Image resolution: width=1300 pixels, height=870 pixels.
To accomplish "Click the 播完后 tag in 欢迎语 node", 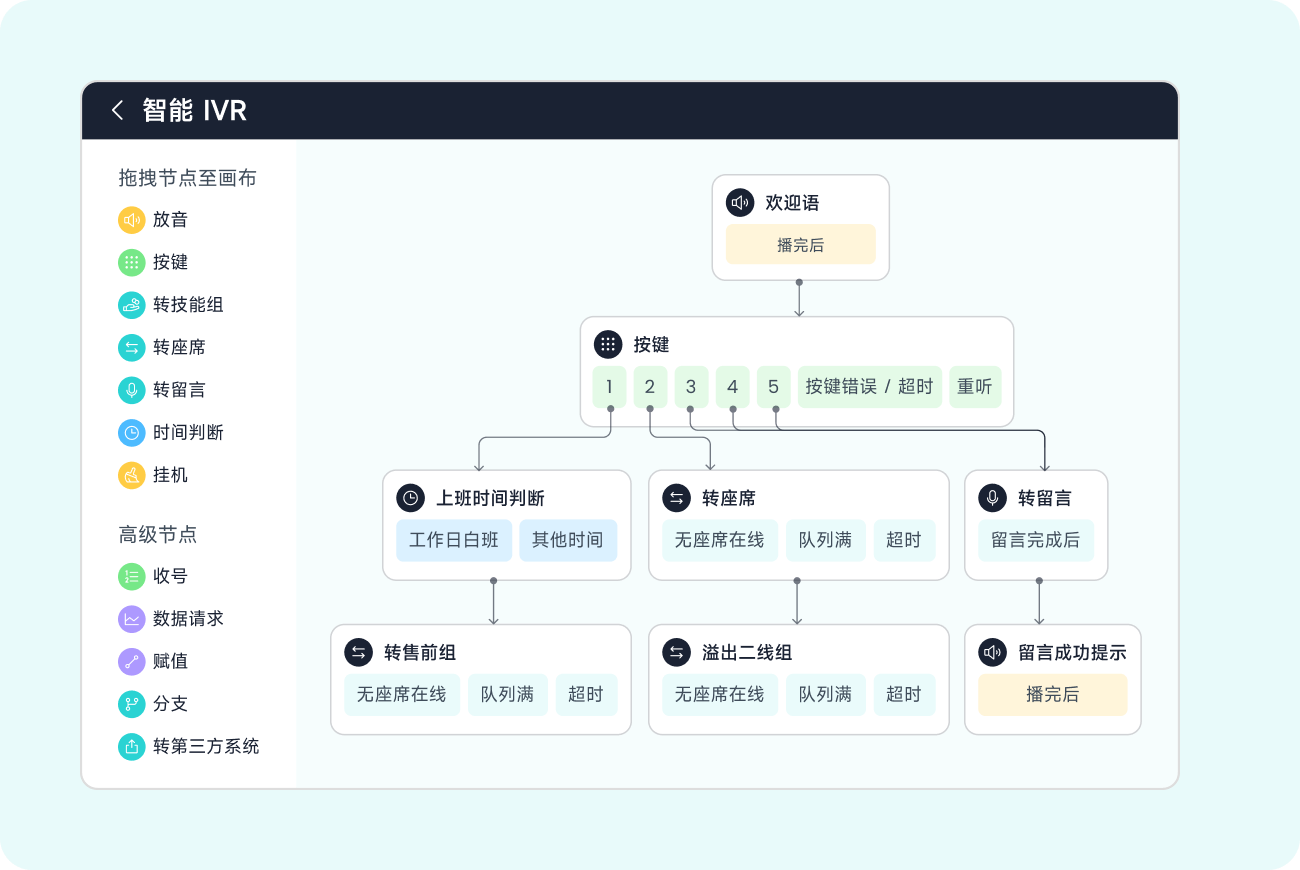I will (x=800, y=245).
